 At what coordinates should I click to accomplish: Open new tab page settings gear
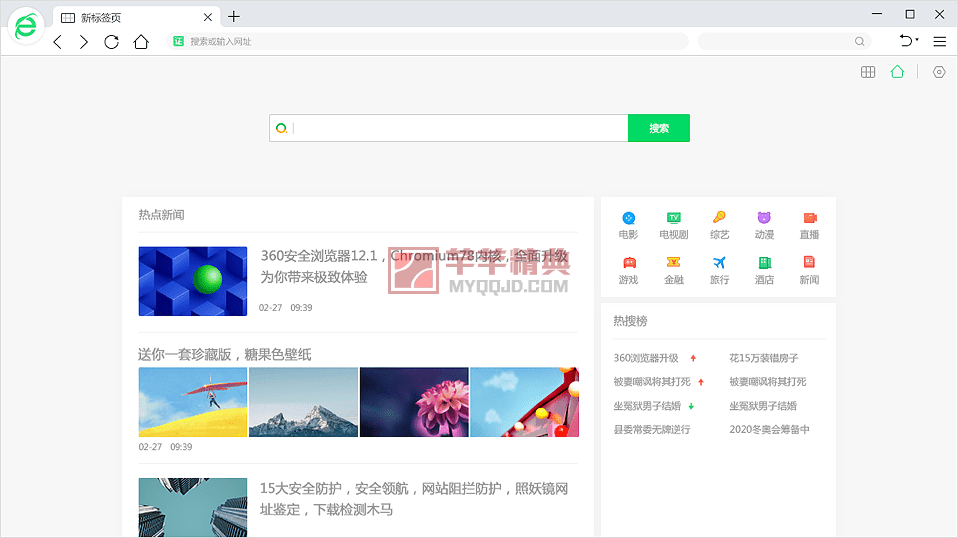[x=939, y=72]
